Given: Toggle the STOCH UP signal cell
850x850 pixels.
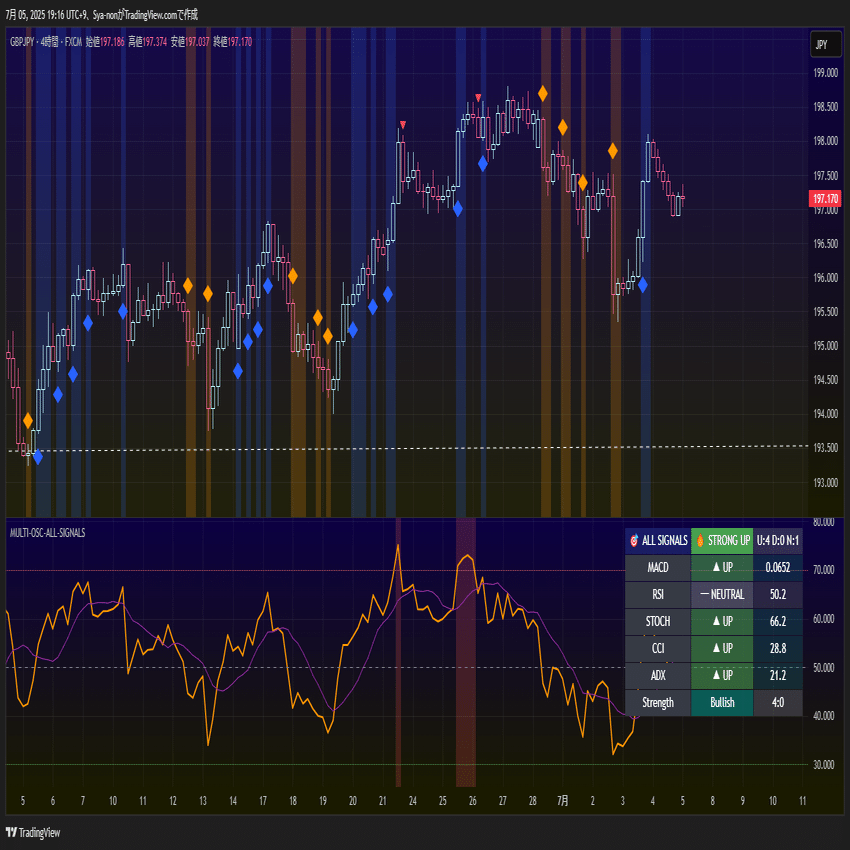Looking at the screenshot, I should 722,621.
